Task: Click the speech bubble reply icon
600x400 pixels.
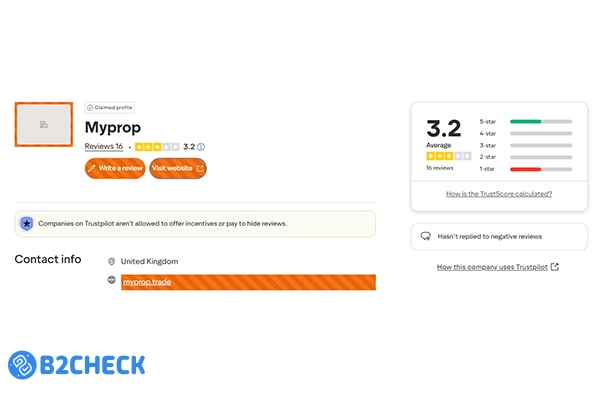Action: pyautogui.click(x=425, y=237)
